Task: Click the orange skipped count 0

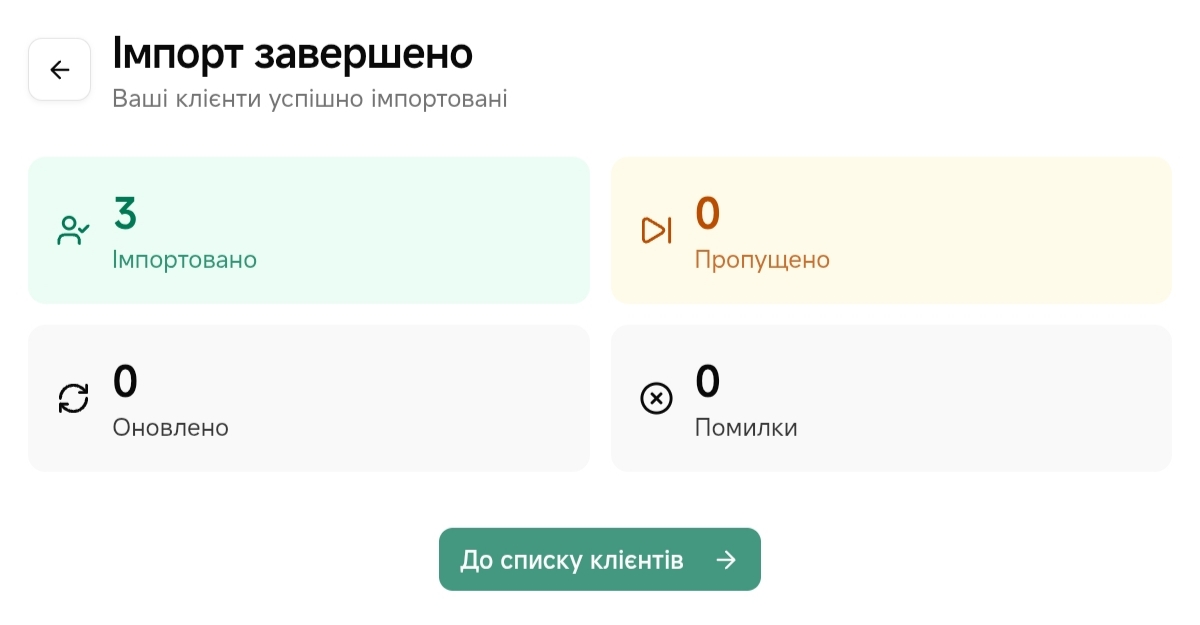Action: [708, 214]
